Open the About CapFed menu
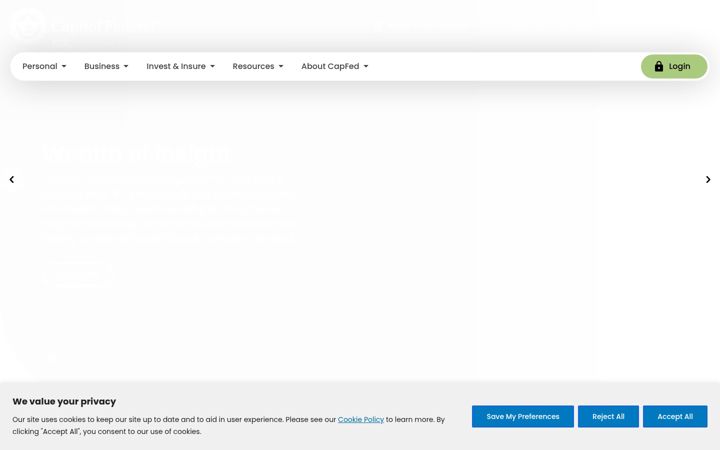Image resolution: width=720 pixels, height=450 pixels. (335, 66)
